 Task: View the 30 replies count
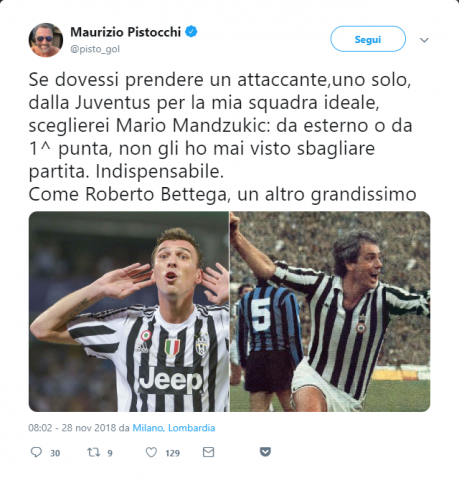tap(55, 453)
